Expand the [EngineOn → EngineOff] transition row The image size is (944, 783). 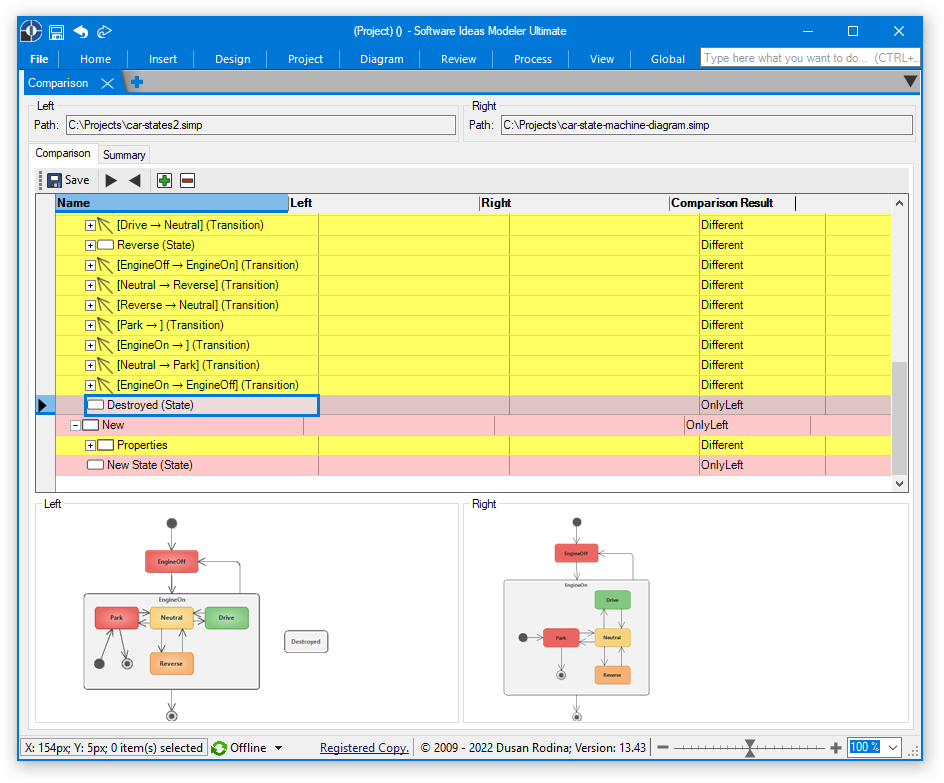pyautogui.click(x=90, y=385)
